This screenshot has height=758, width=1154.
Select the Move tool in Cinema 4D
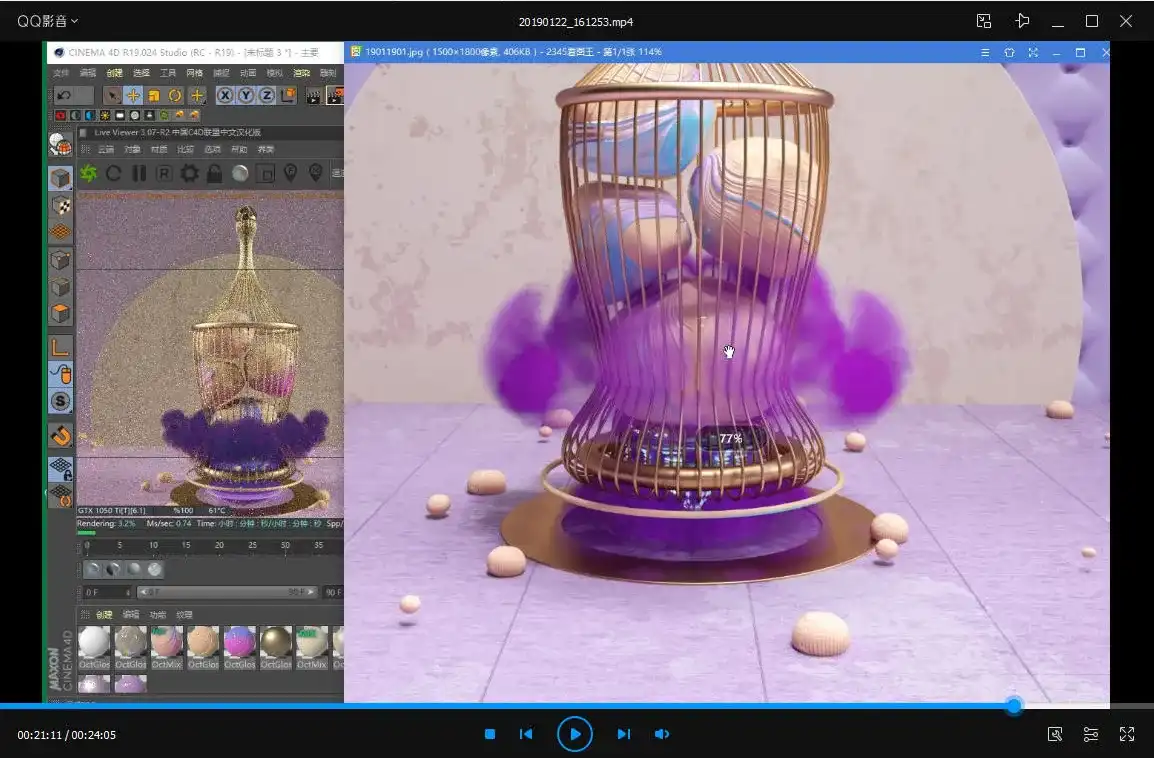[133, 95]
